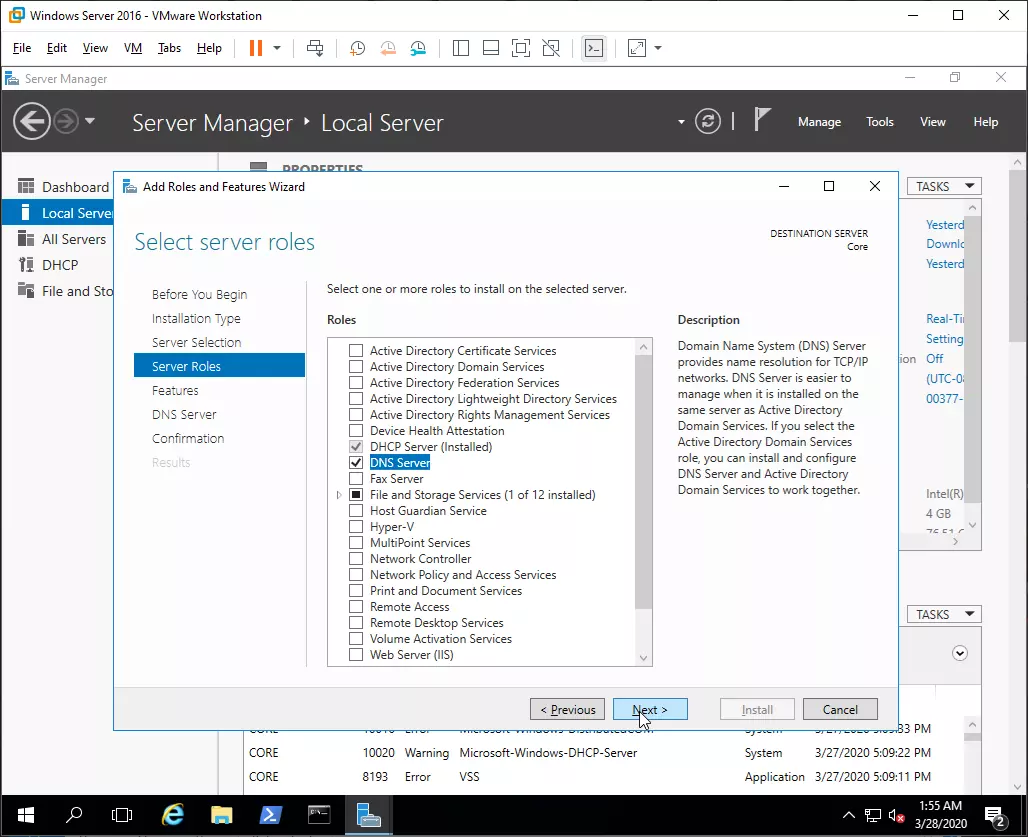
Task: Open the VMware Edit menu
Action: [x=56, y=48]
